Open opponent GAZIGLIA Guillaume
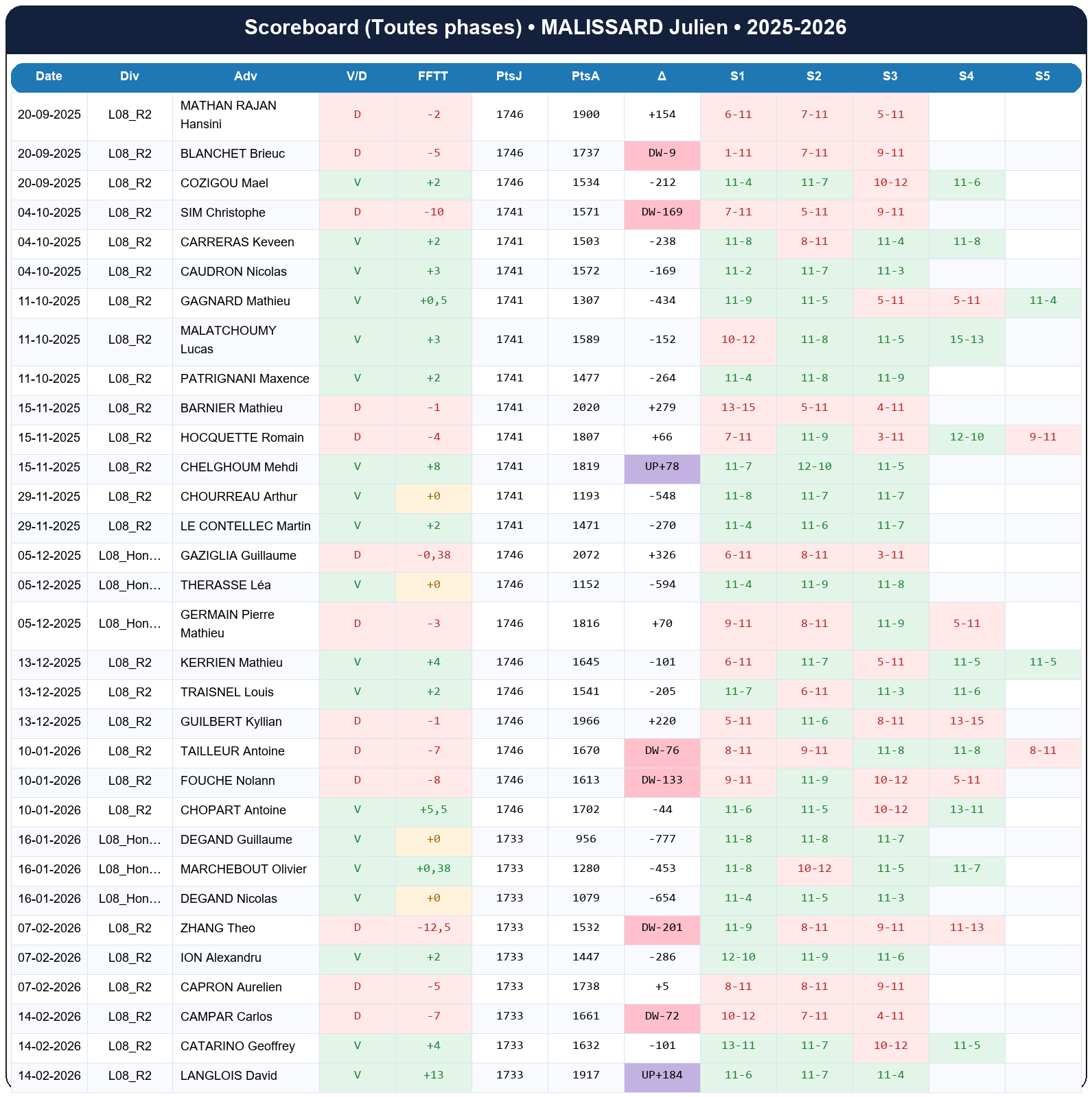This screenshot has height=1097, width=1092. [x=238, y=556]
